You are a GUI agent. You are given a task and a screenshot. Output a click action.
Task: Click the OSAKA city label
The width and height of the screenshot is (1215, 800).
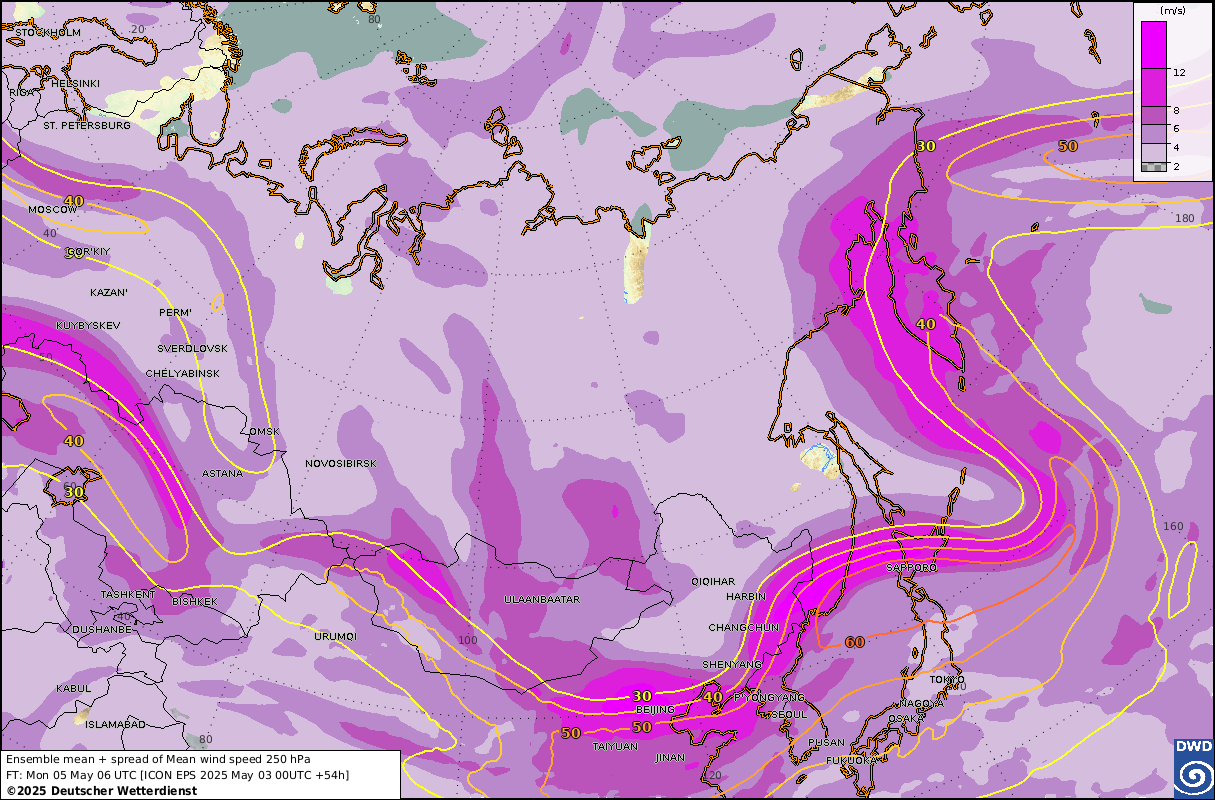(x=906, y=719)
